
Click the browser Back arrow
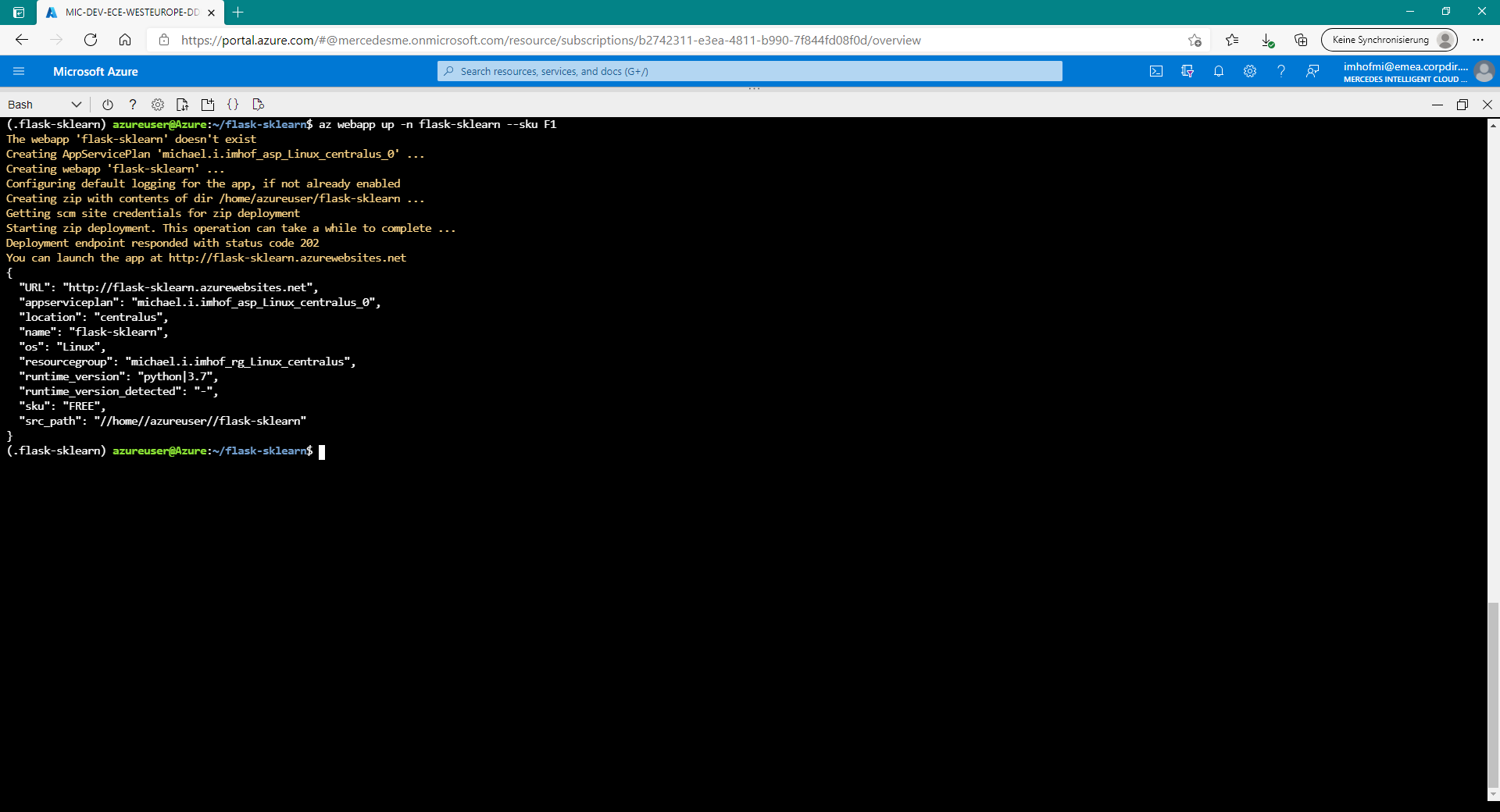pos(22,40)
